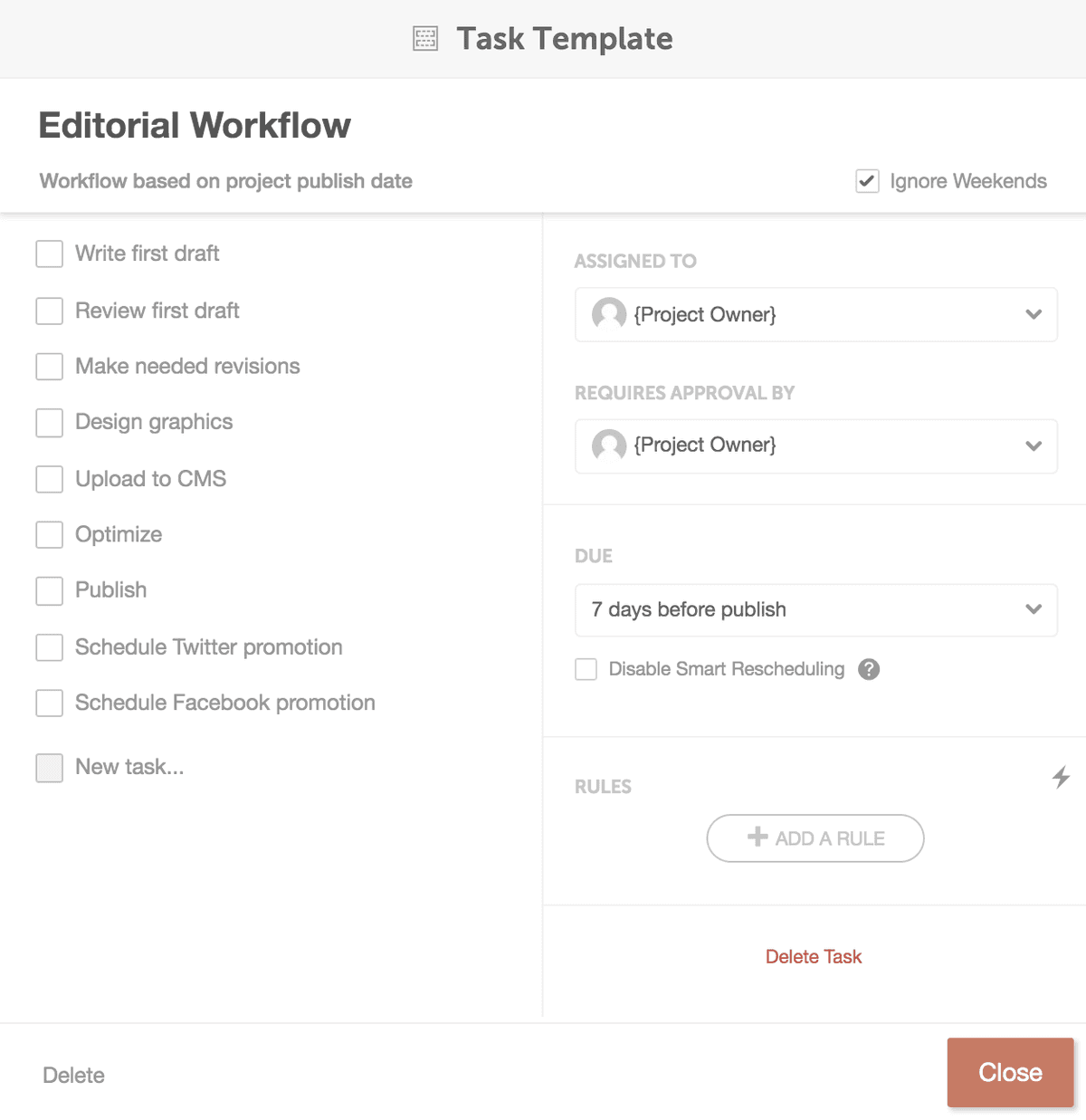
Task: Uncheck the Ignore Weekends checkbox
Action: pos(867,181)
